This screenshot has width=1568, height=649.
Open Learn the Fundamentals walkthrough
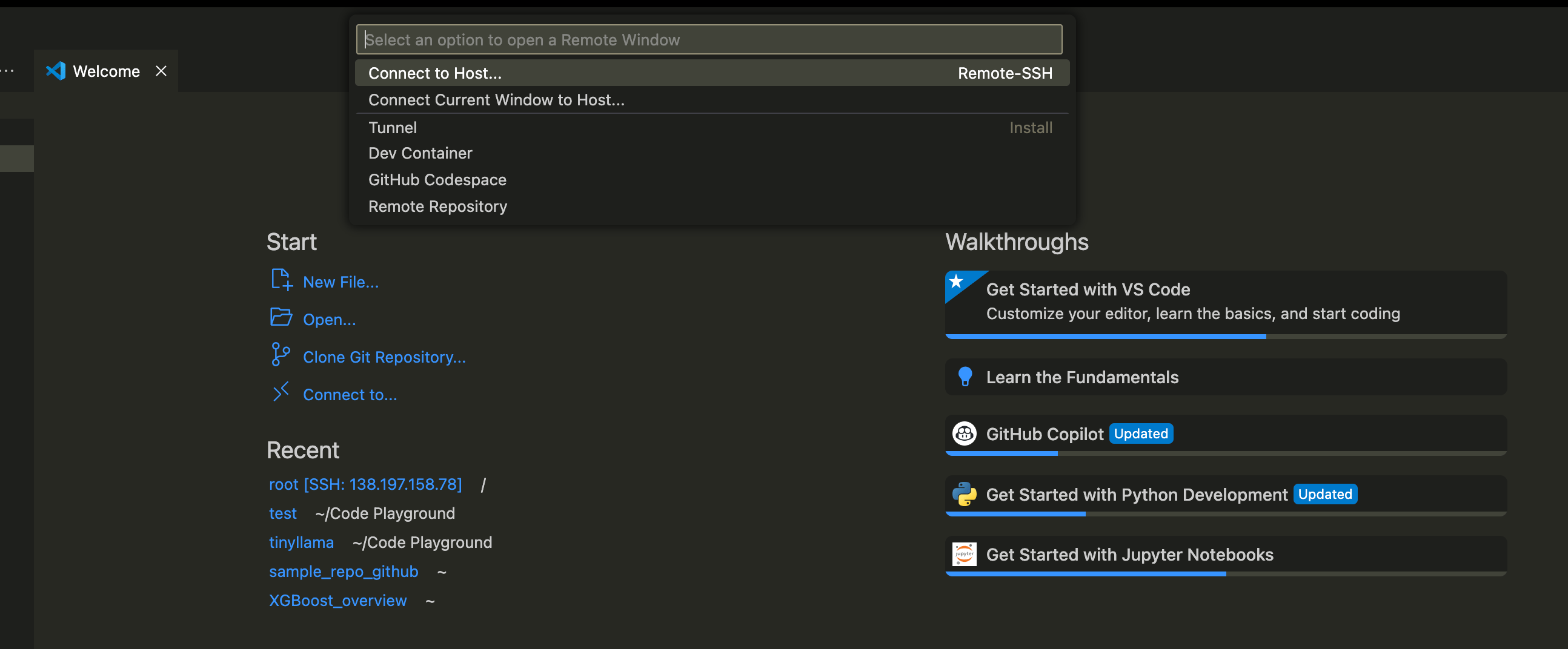1226,377
